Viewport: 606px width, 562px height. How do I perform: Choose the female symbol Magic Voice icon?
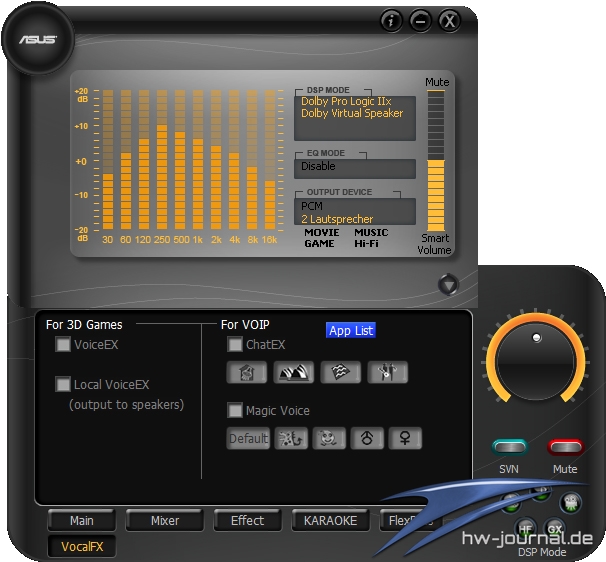[405, 438]
